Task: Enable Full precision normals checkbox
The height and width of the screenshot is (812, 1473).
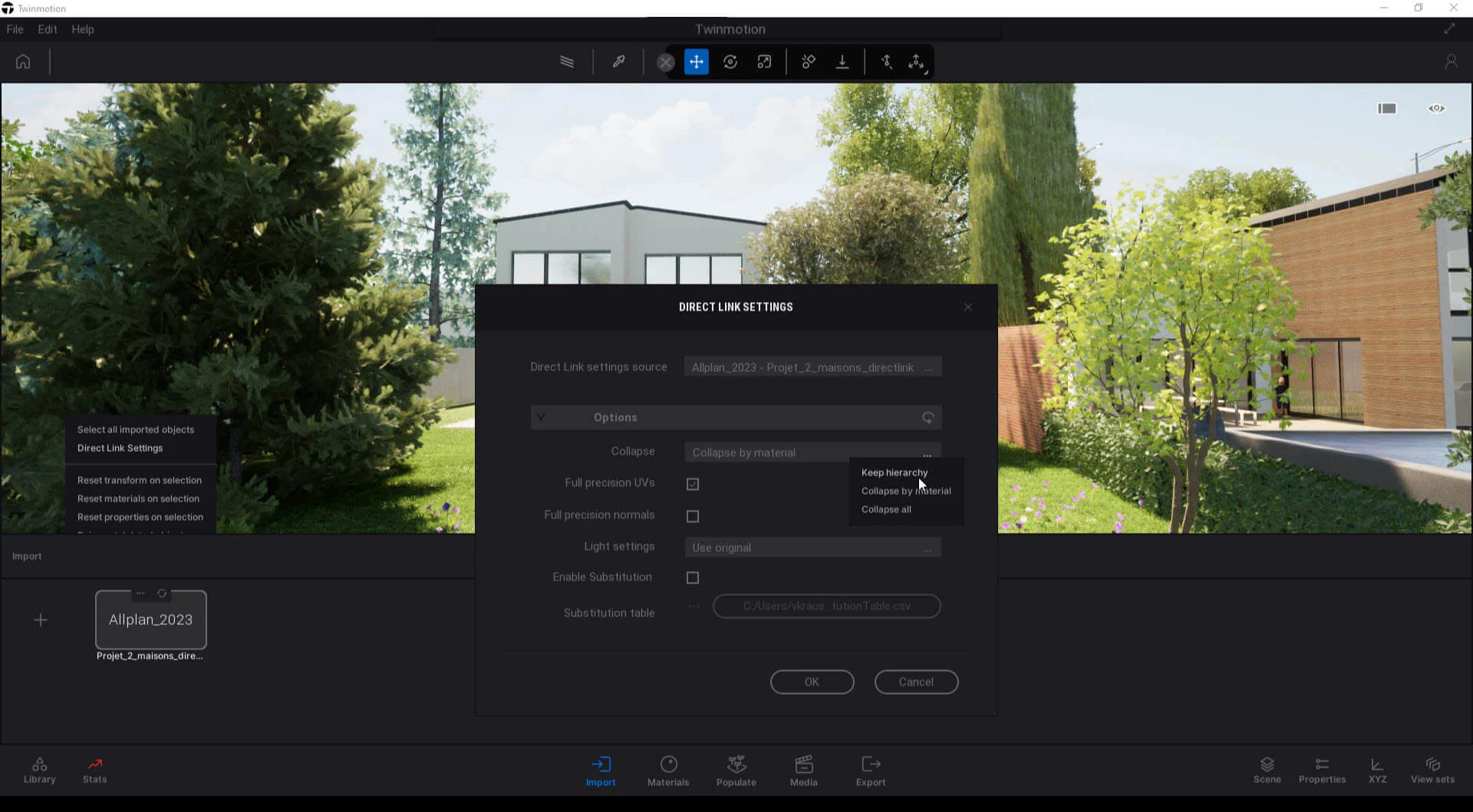Action: pos(693,516)
